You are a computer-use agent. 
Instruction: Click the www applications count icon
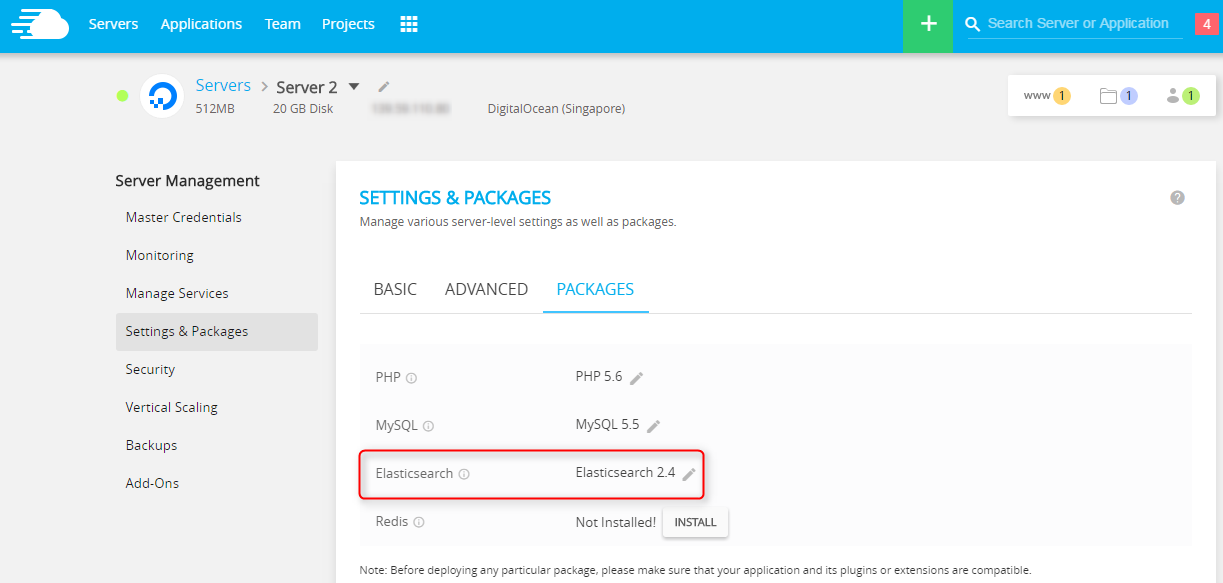pos(1046,96)
